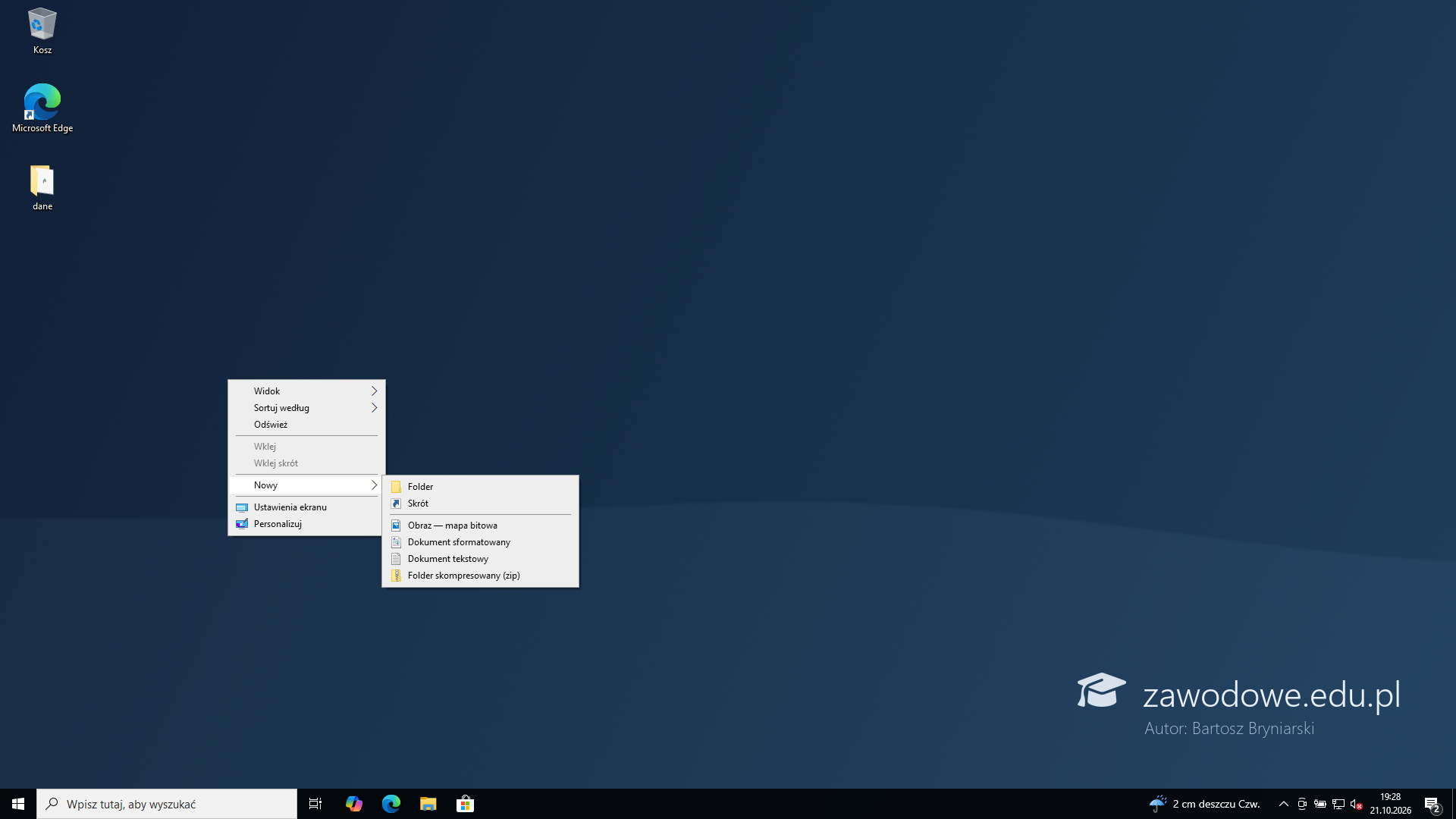Open the notification center icon

(1432, 804)
